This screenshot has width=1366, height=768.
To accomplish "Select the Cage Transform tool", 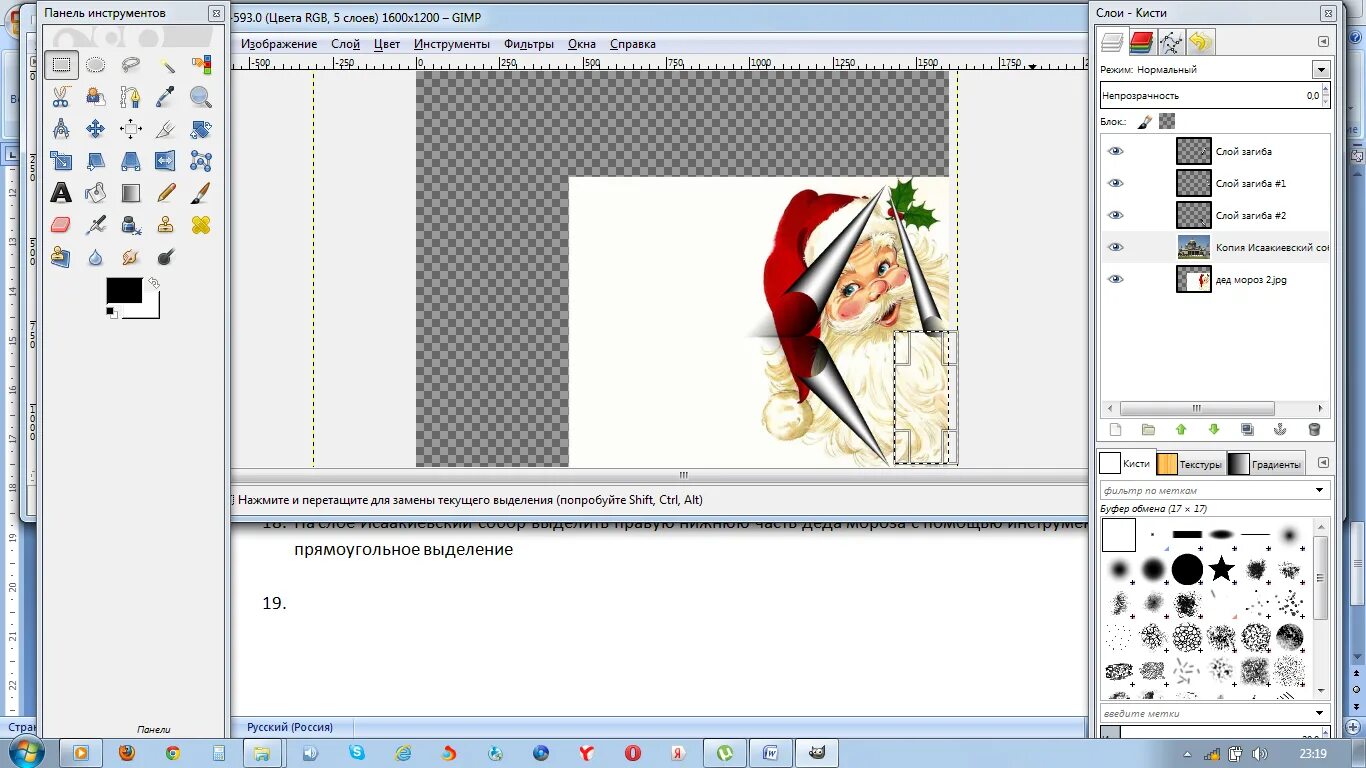I will [x=201, y=161].
